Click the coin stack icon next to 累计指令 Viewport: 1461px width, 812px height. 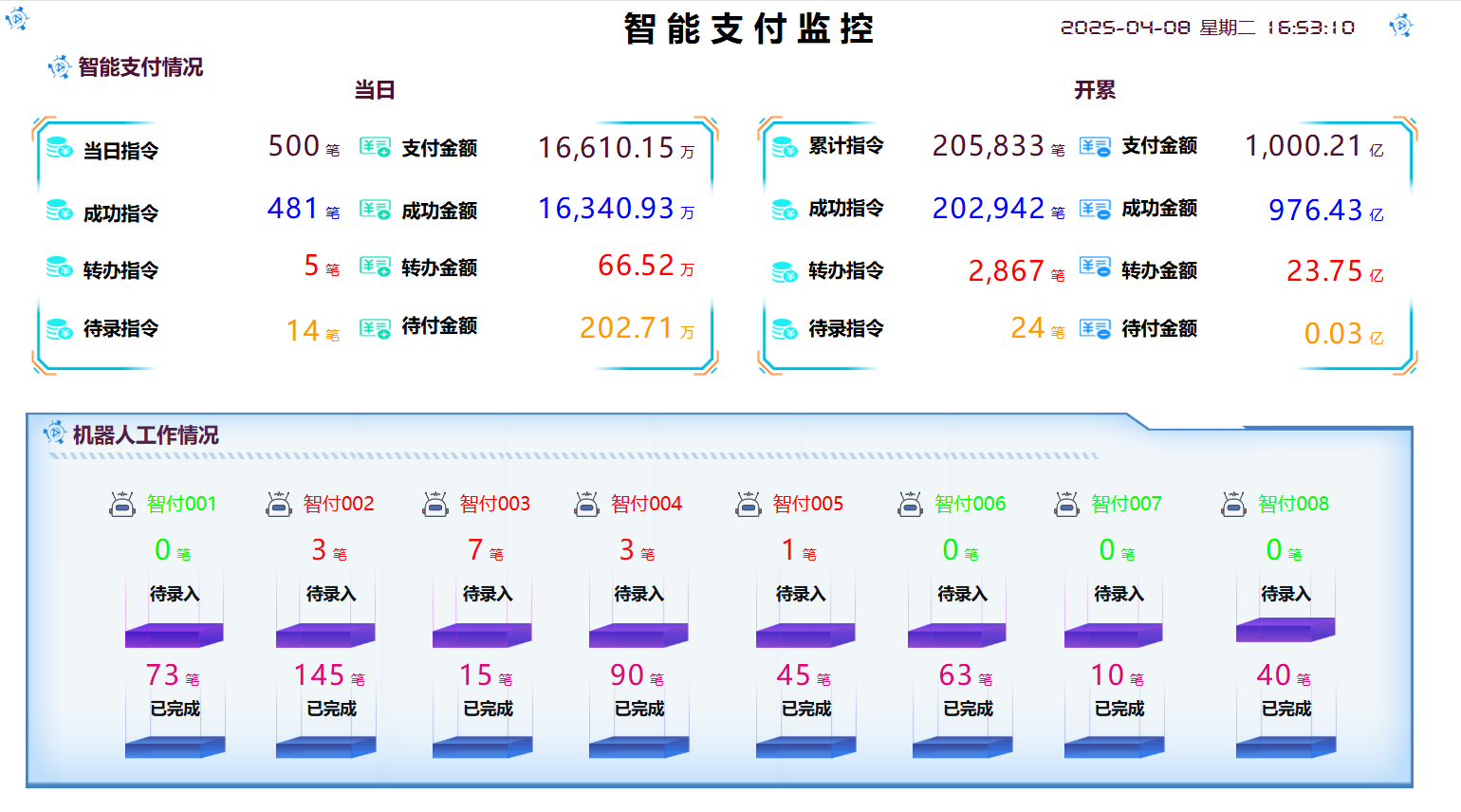785,147
